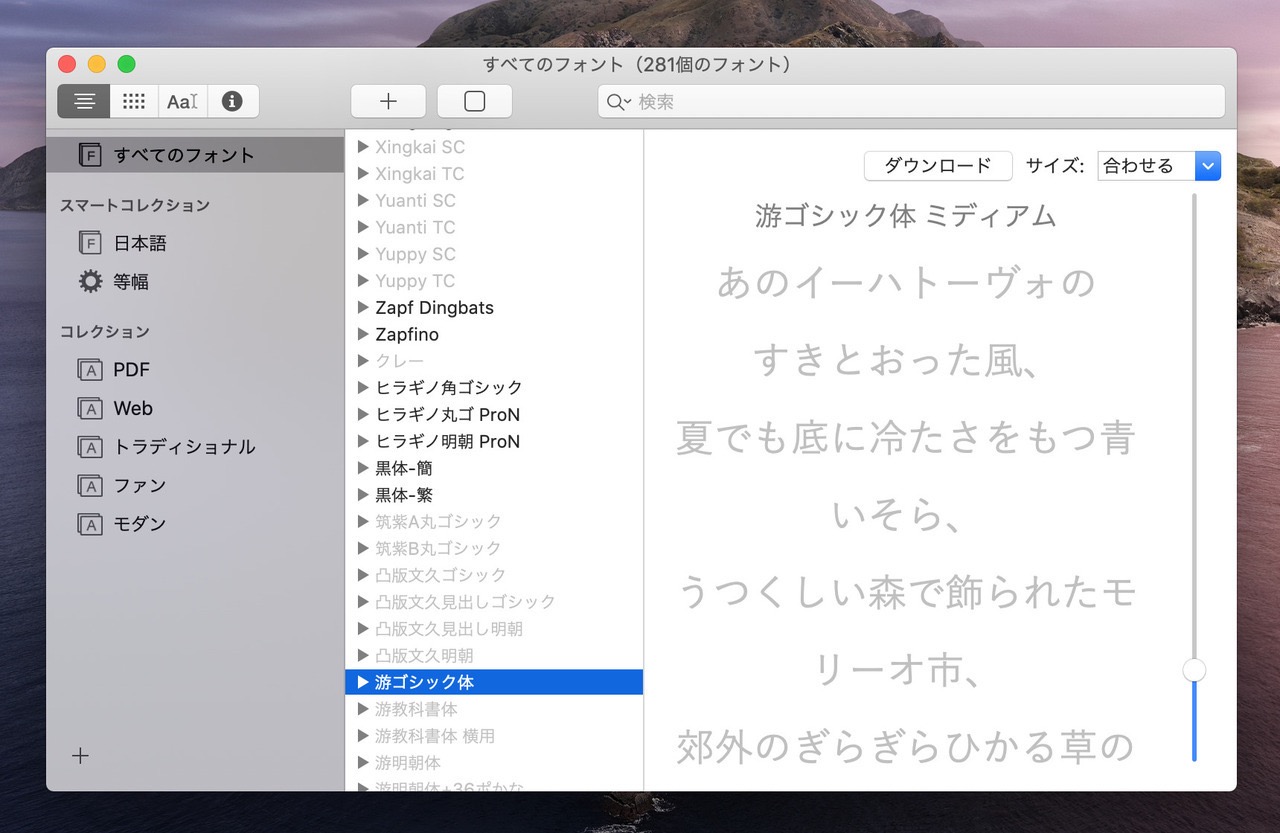Select 凸版文久見出し明朝 in font list
The image size is (1280, 833).
point(494,629)
